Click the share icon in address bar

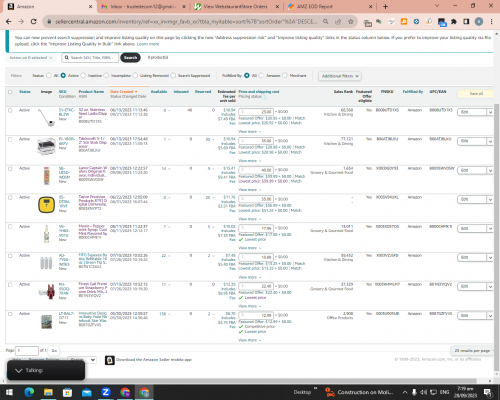[x=338, y=22]
